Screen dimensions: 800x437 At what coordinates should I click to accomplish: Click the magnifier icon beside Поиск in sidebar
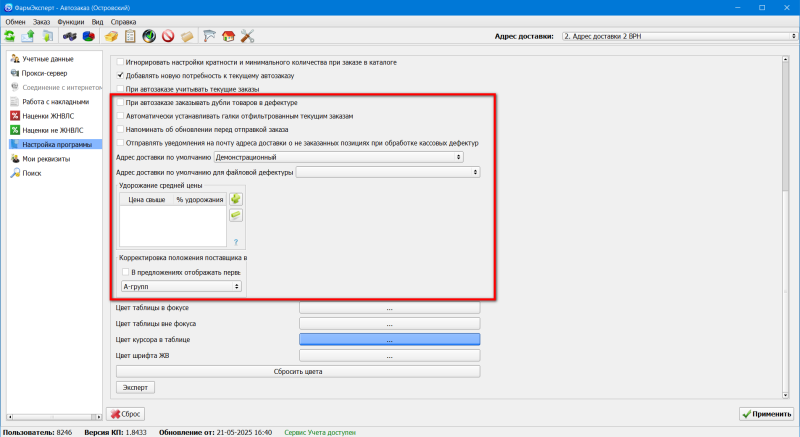coord(15,173)
